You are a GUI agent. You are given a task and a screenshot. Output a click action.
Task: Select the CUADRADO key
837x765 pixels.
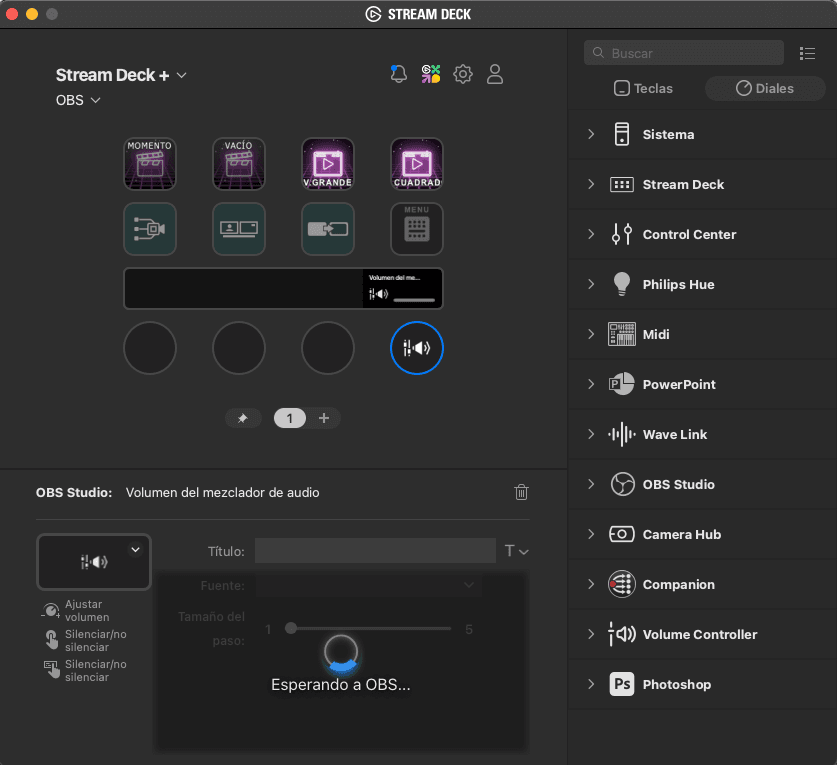coord(417,164)
